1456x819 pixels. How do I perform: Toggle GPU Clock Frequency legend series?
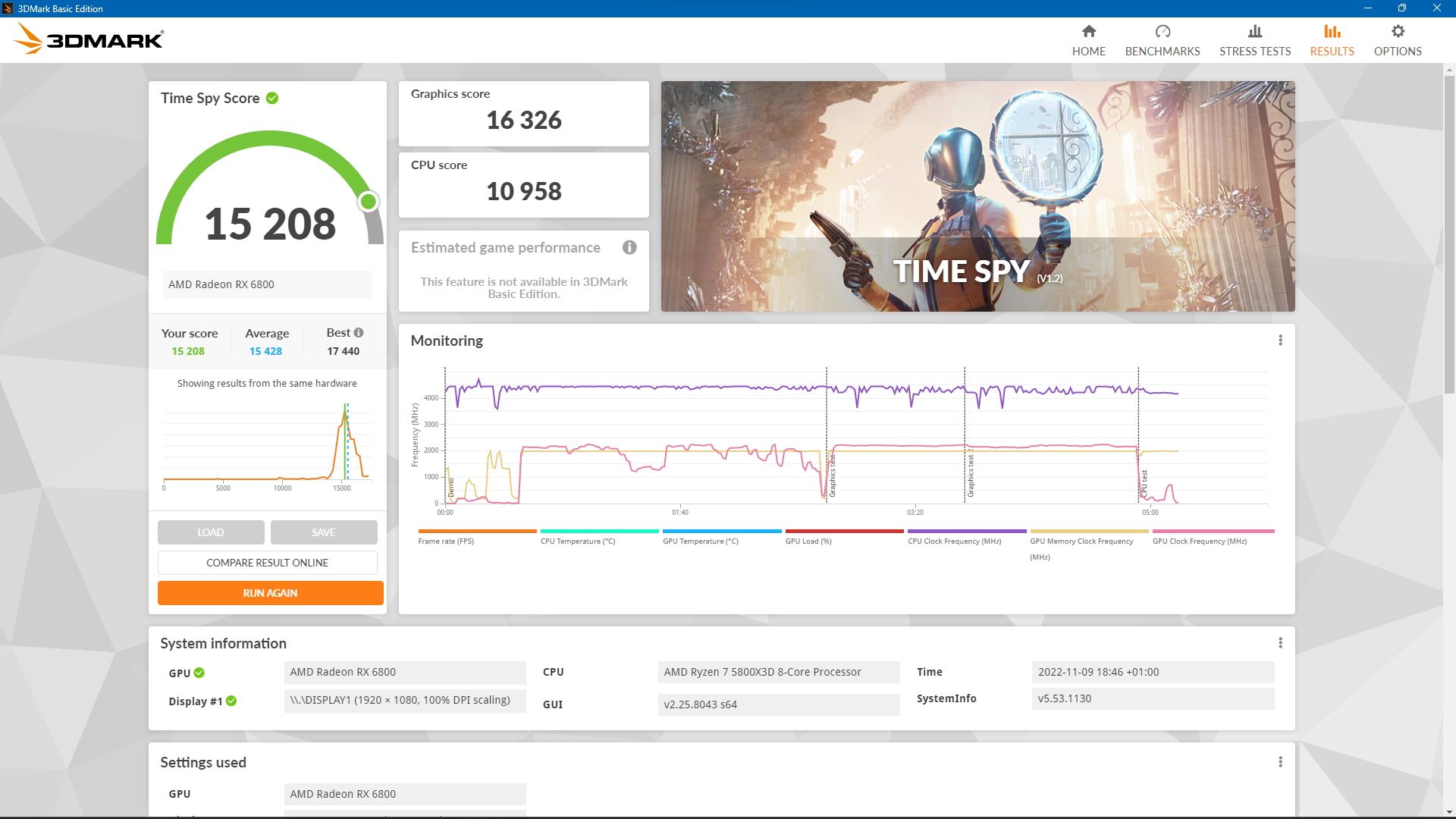click(x=1199, y=541)
